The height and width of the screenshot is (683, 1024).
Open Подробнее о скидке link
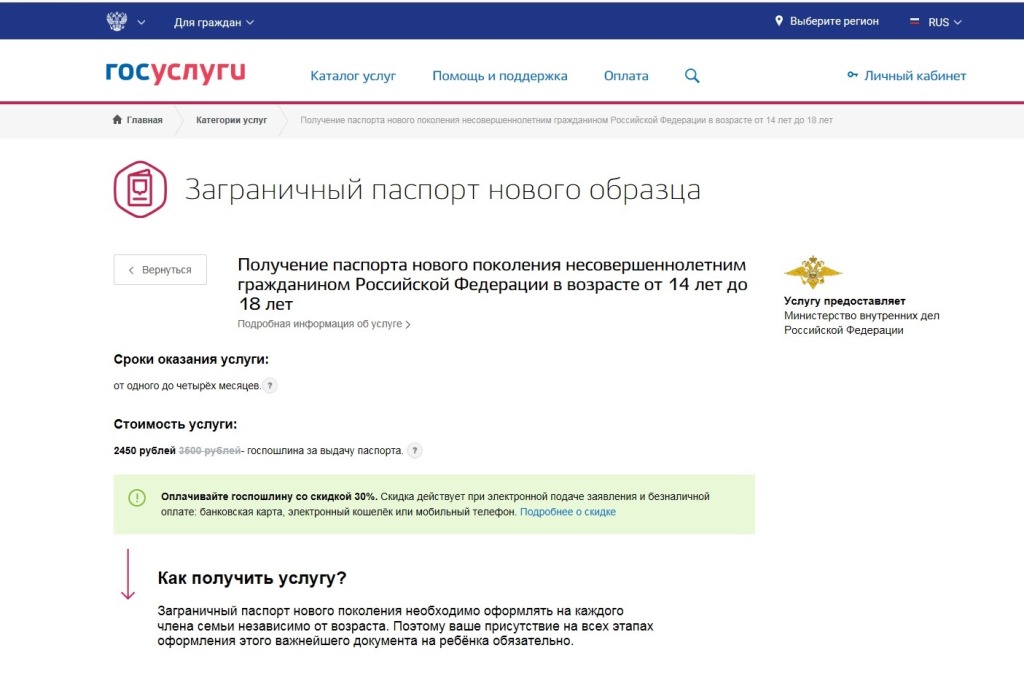568,512
